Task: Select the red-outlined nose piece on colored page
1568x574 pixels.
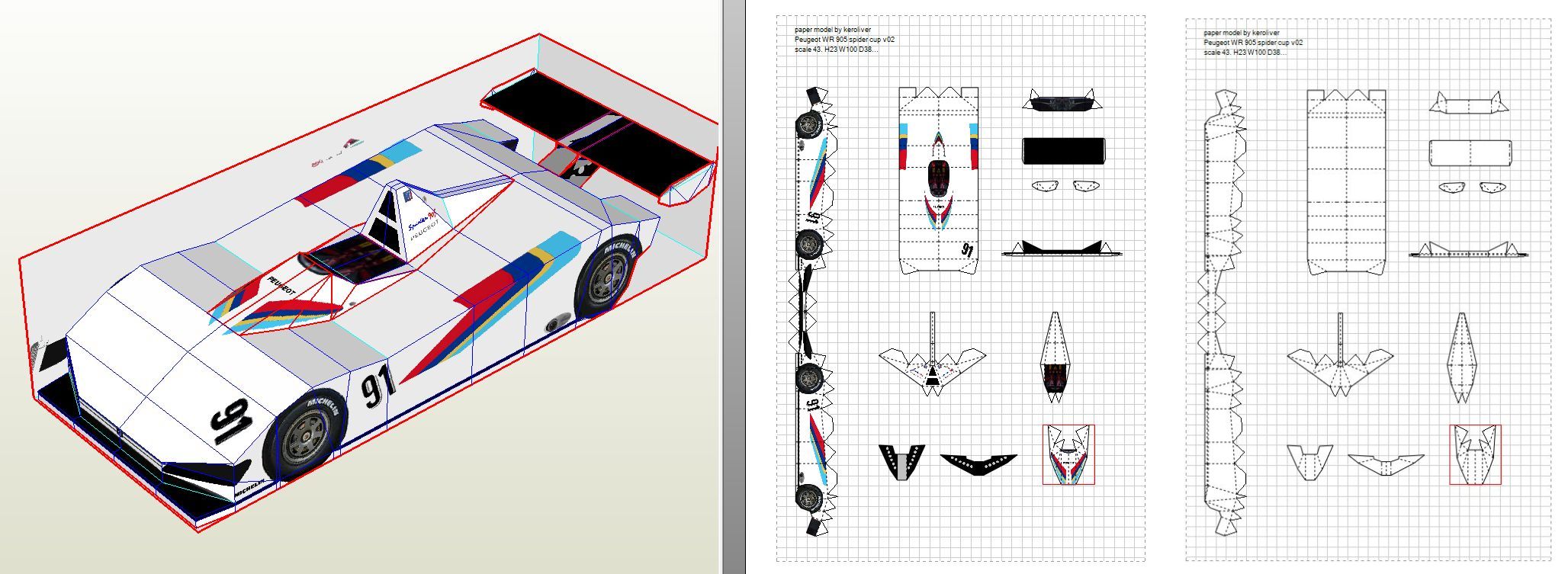Action: (1068, 454)
